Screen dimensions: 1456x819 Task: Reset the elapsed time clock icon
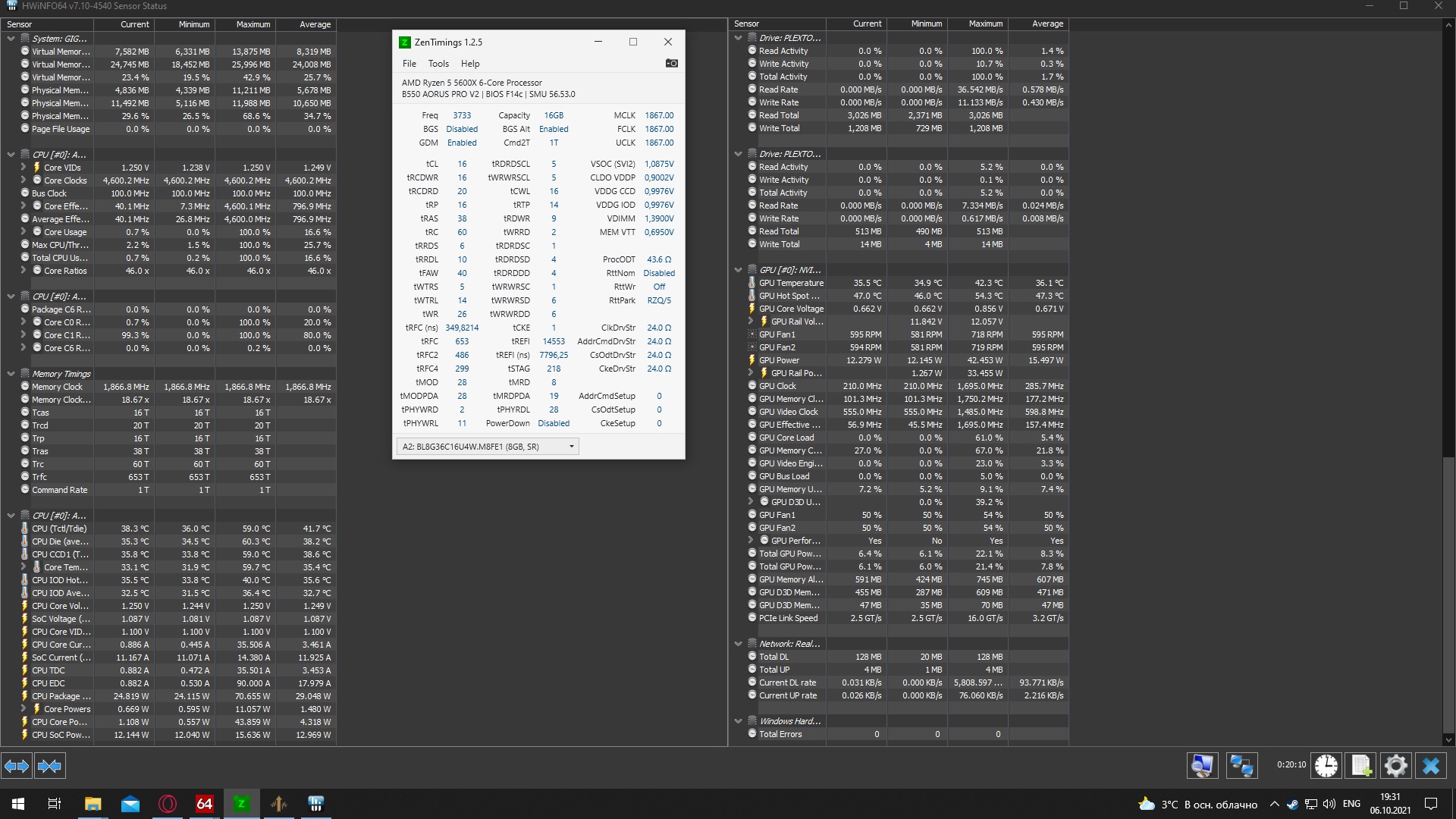1326,766
